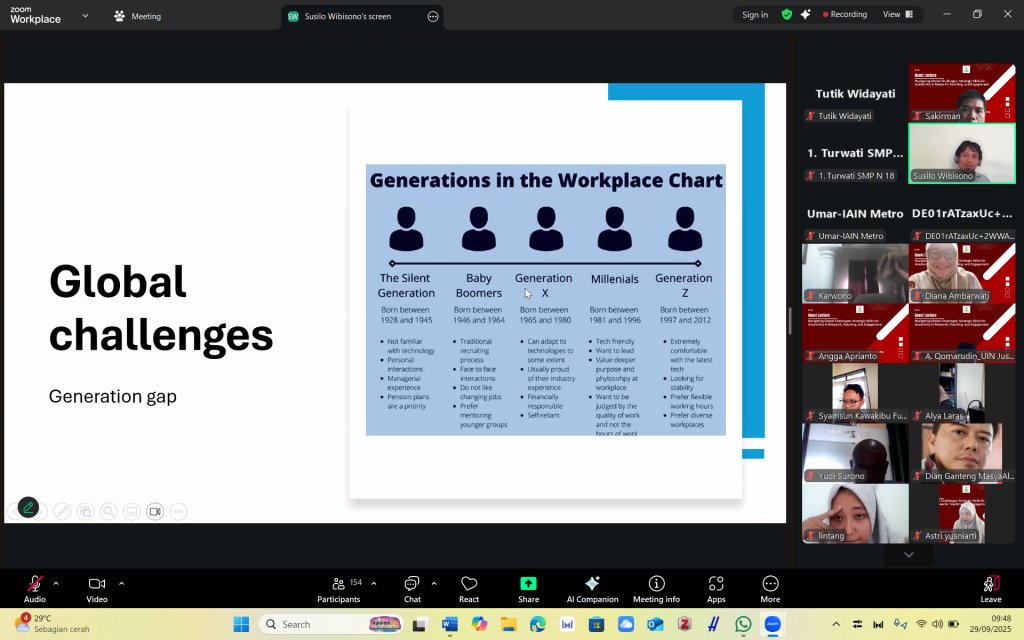Open the Participants panel
Viewport: 1024px width, 640px height.
[x=339, y=589]
